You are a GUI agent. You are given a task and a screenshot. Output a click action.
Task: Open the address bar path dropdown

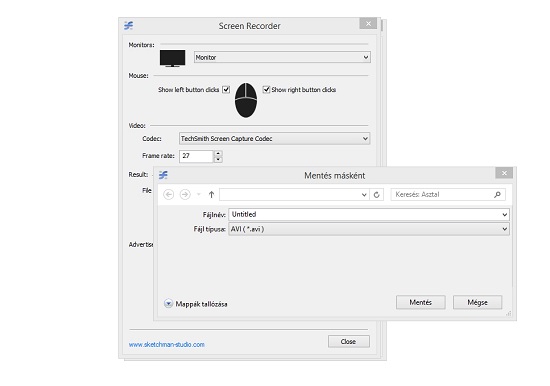pyautogui.click(x=364, y=195)
